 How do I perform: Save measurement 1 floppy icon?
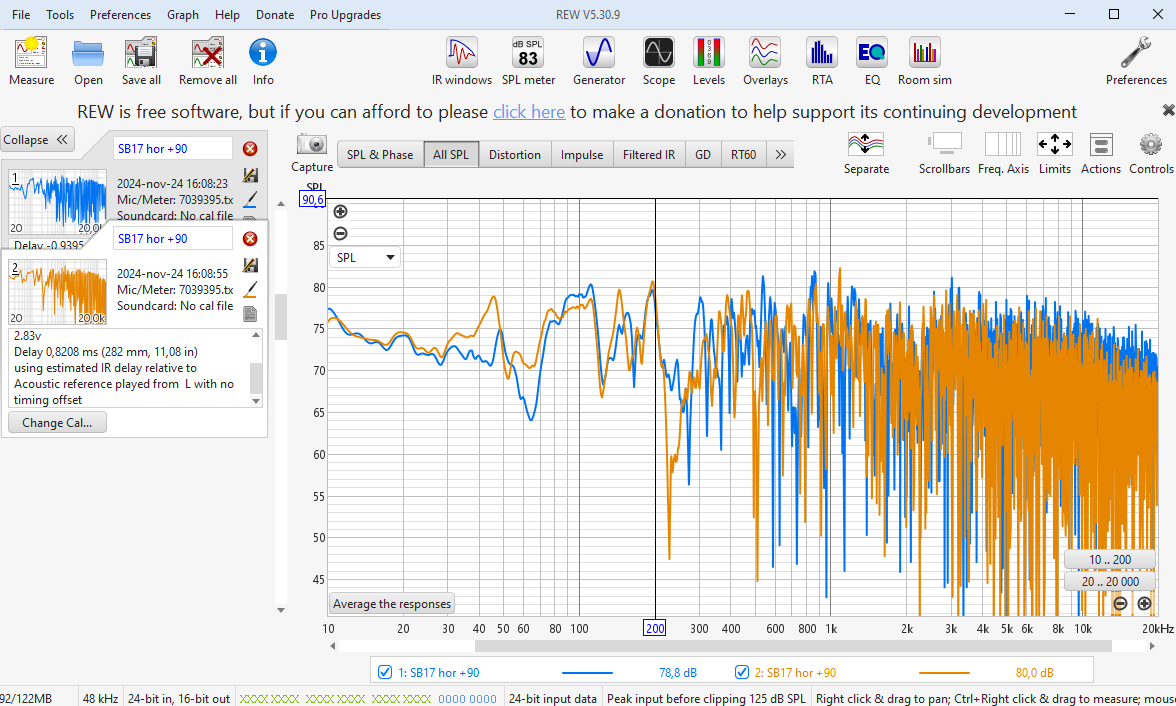[250, 175]
